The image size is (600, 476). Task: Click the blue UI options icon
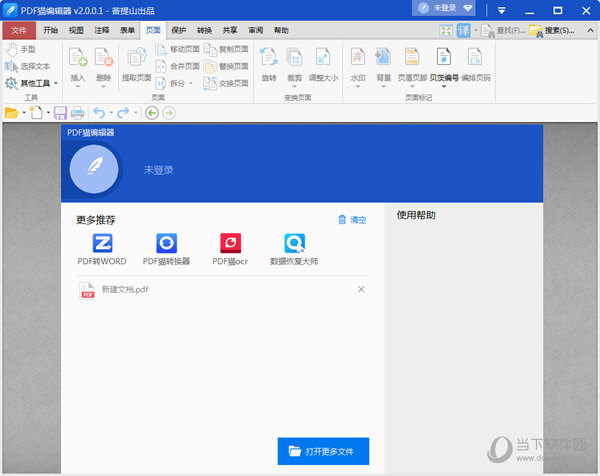click(x=463, y=31)
